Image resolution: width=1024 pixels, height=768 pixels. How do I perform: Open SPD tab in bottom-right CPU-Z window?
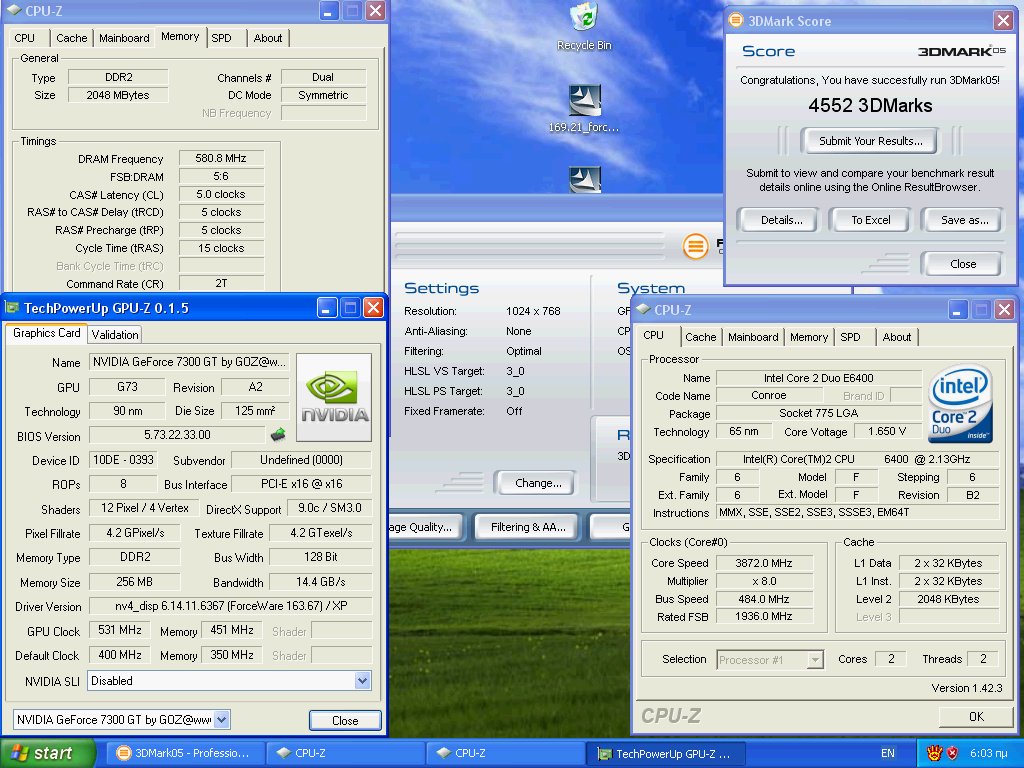click(x=850, y=337)
